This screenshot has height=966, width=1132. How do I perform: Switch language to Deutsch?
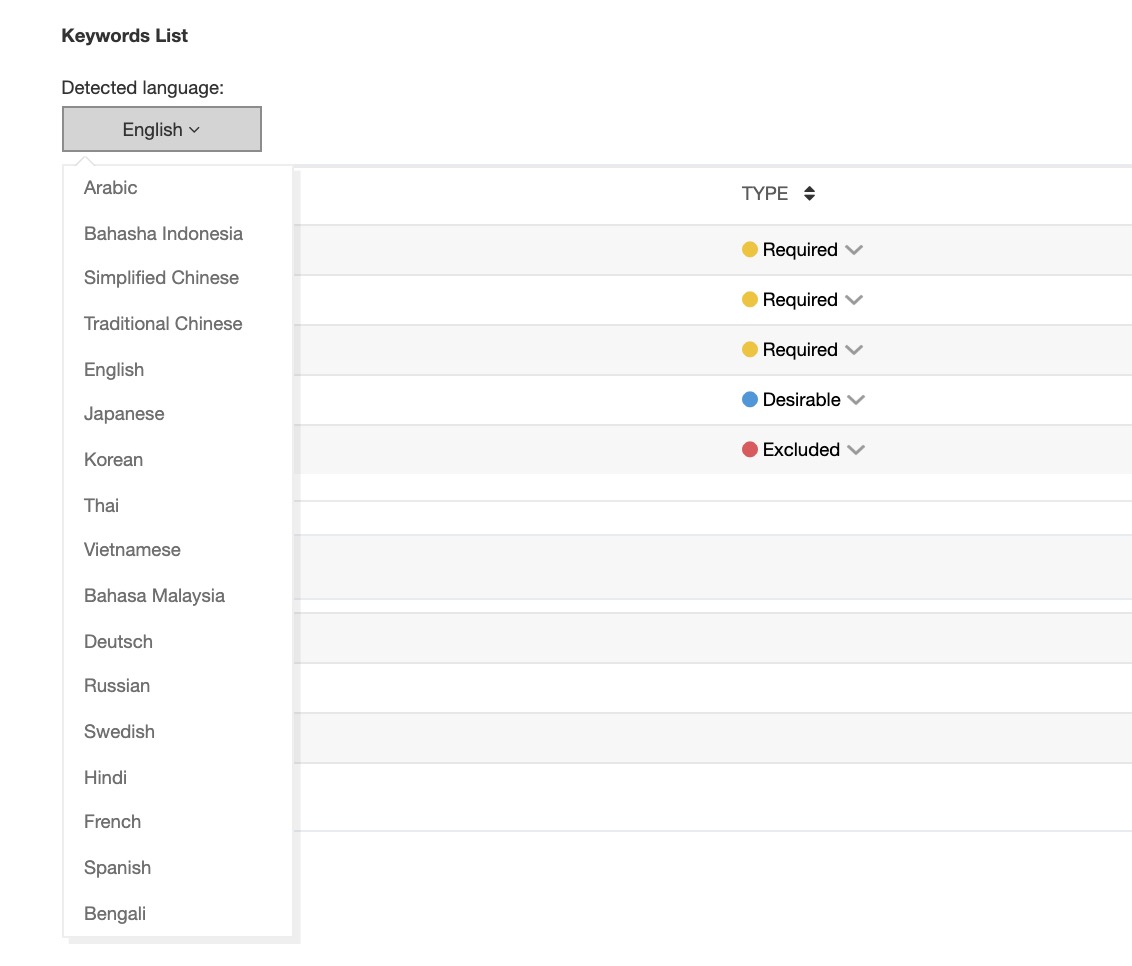click(118, 642)
